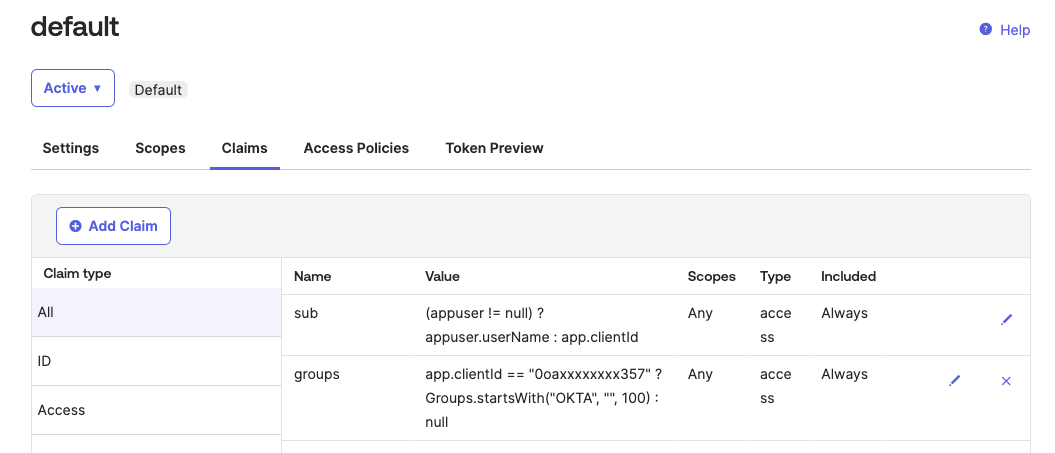Show the Token Preview tab
The width and height of the screenshot is (1055, 453).
(x=494, y=148)
